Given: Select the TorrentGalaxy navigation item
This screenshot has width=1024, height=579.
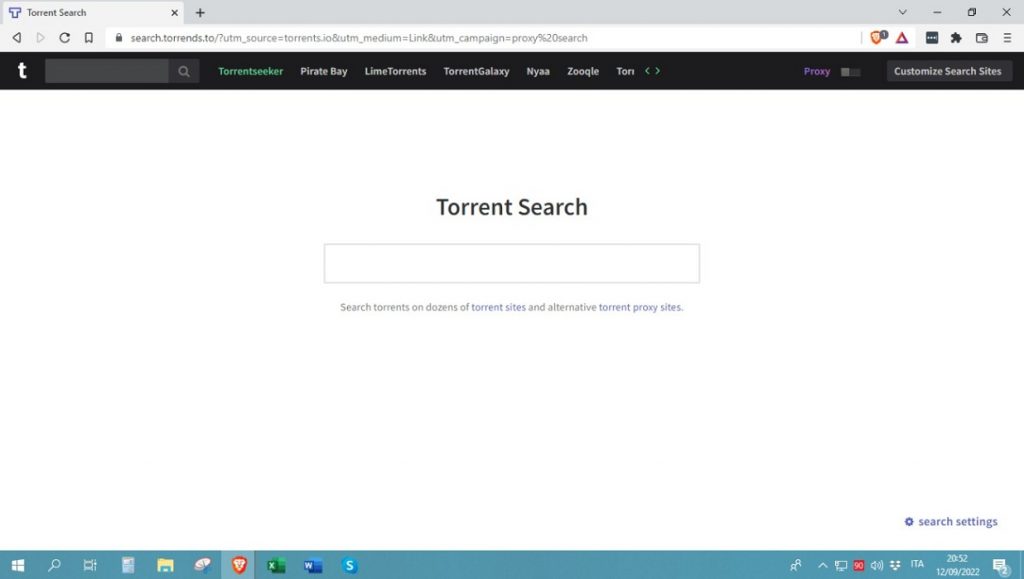Looking at the screenshot, I should [x=476, y=71].
